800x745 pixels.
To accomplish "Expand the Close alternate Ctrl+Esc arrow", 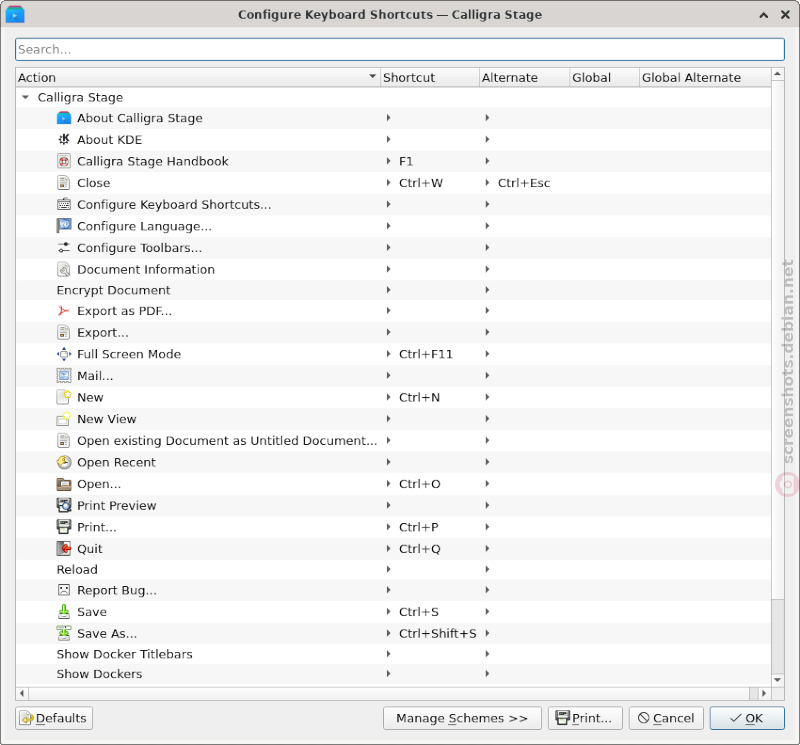I will [x=487, y=183].
